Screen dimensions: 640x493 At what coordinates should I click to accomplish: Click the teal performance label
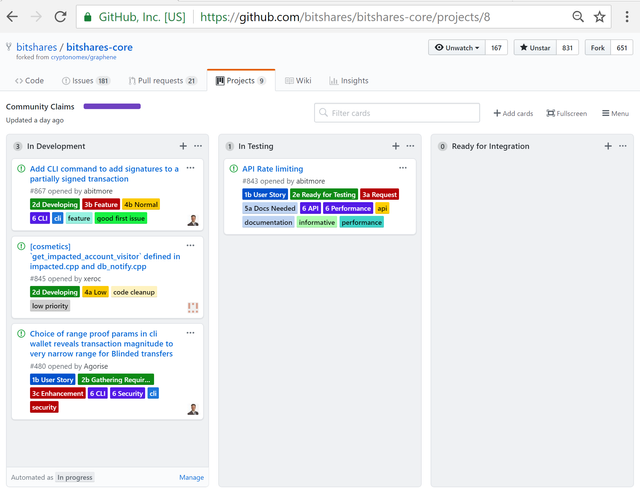pos(362,222)
